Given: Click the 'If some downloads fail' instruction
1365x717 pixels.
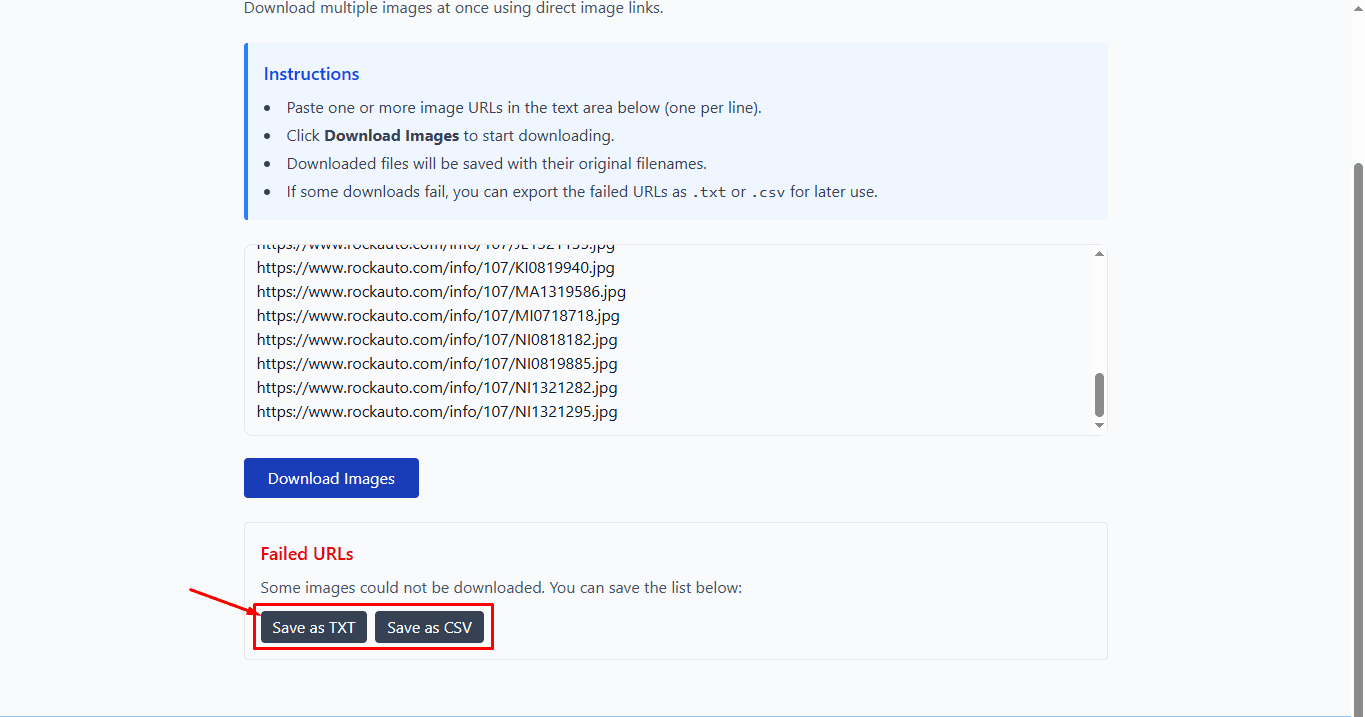Looking at the screenshot, I should point(582,191).
